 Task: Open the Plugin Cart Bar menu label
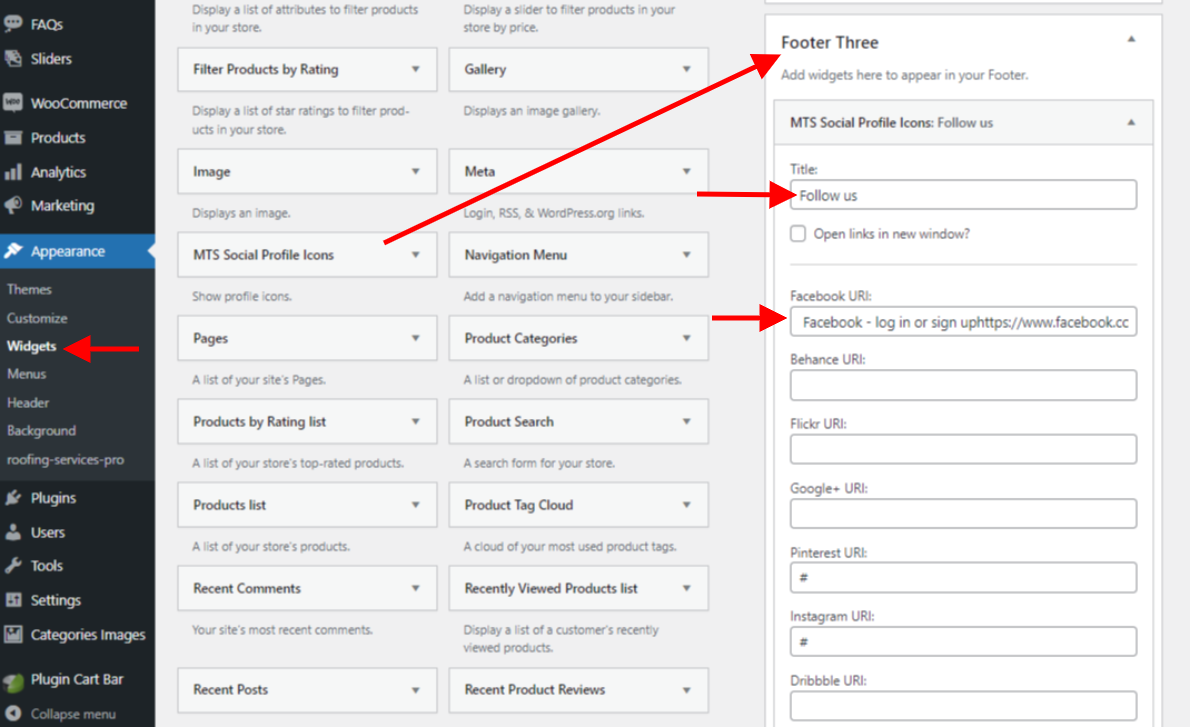[77, 680]
